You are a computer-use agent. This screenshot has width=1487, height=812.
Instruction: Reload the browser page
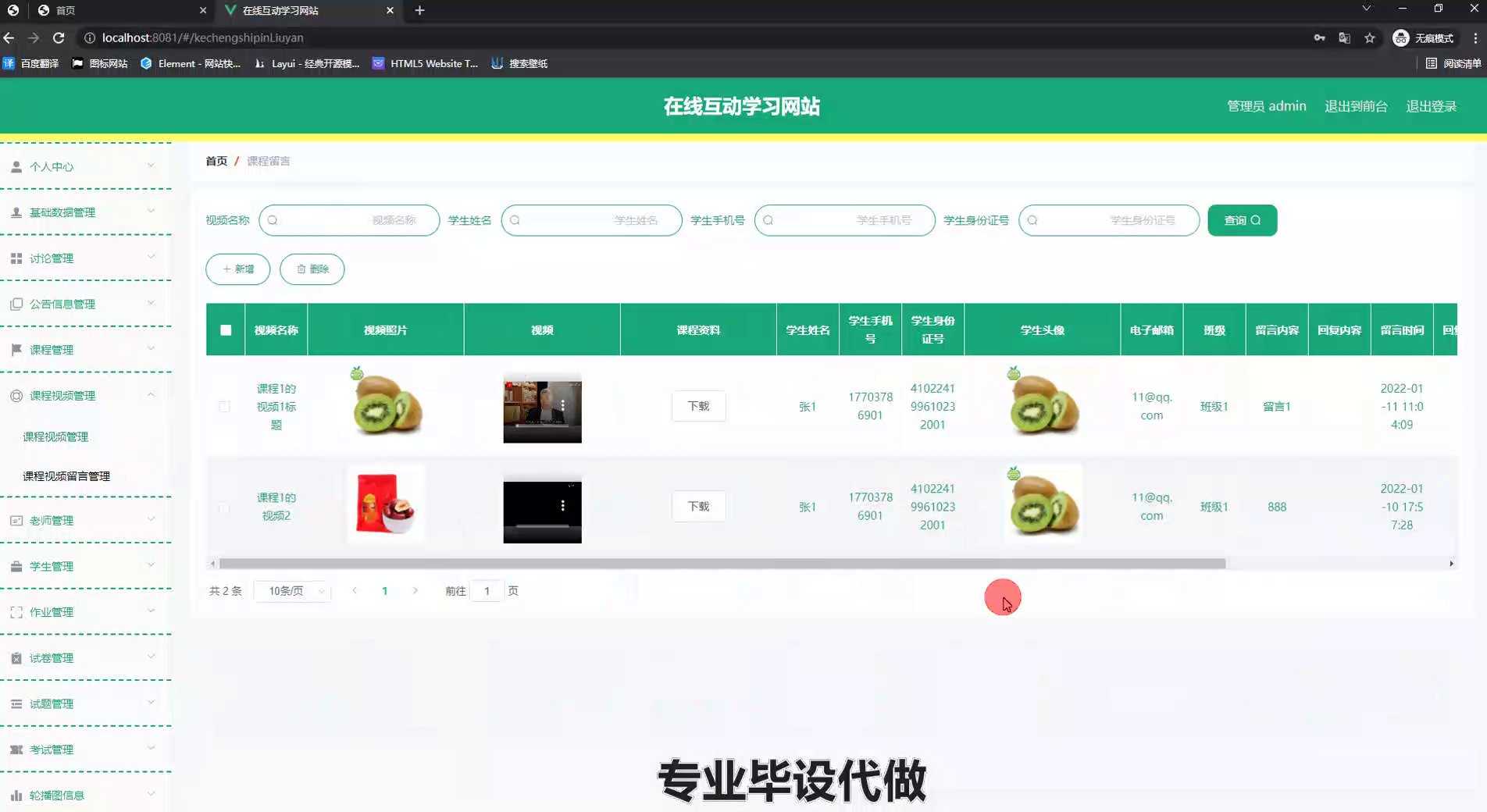(59, 37)
